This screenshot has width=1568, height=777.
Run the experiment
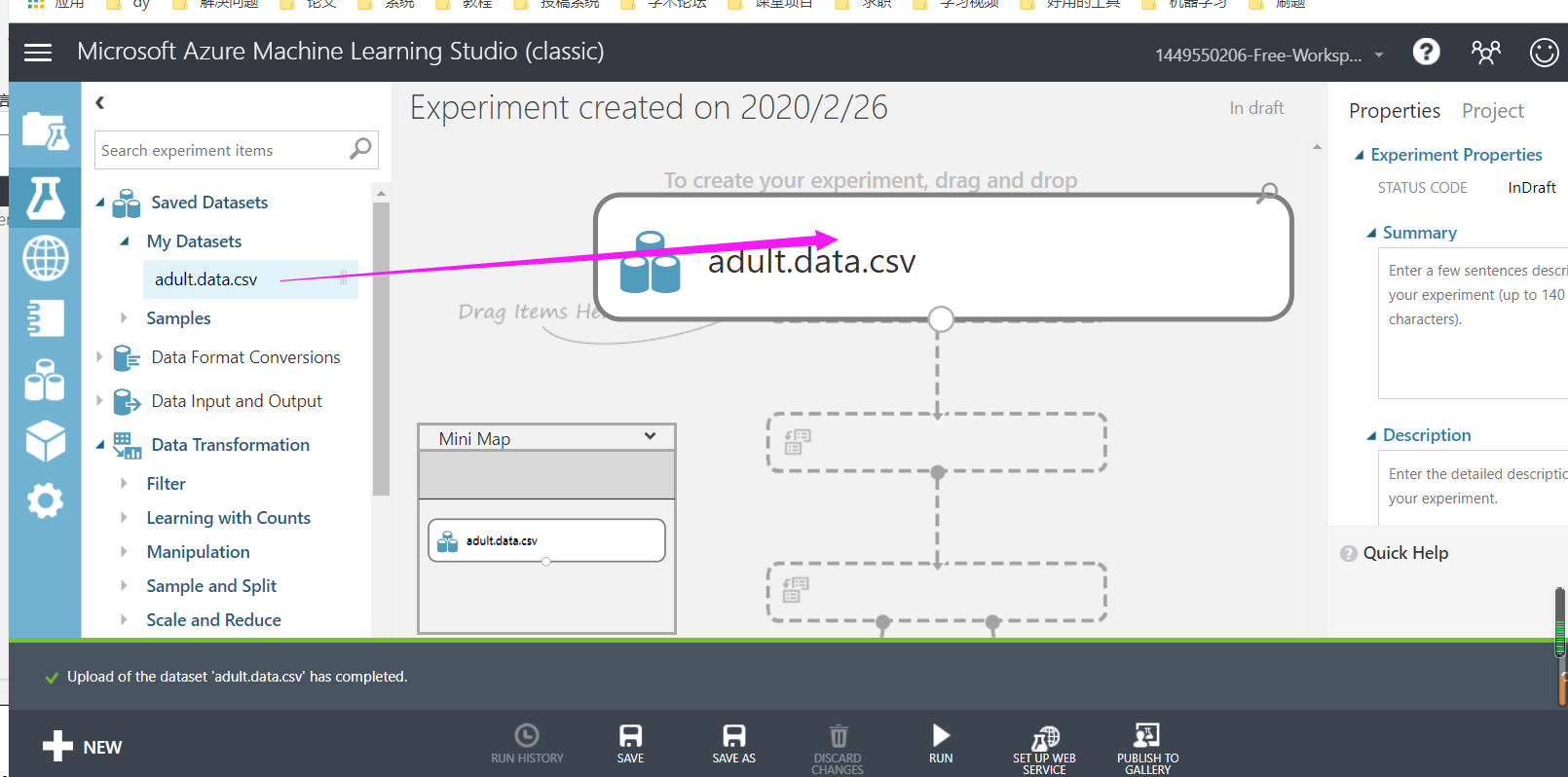tap(941, 744)
